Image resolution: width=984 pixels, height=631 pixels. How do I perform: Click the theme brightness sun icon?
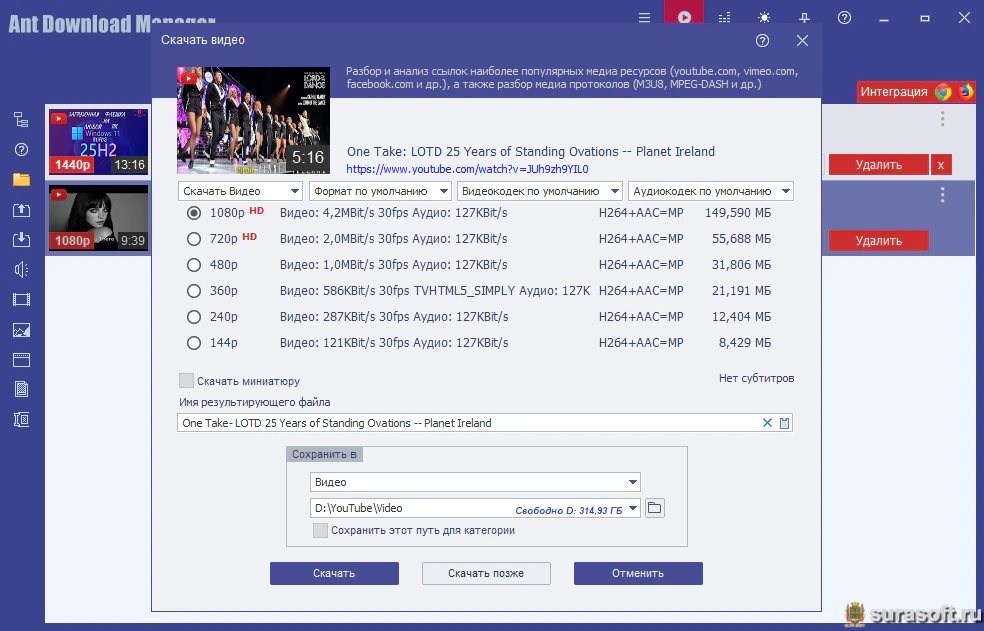(764, 18)
